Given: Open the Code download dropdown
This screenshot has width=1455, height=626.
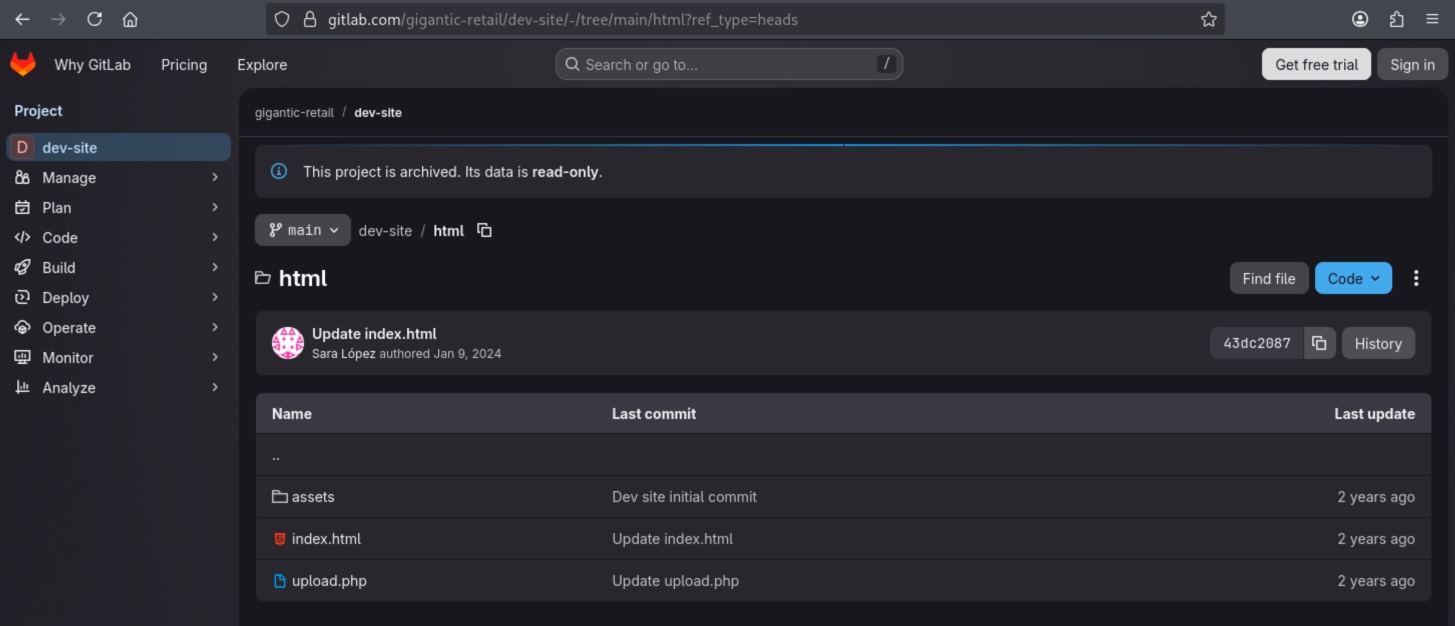Looking at the screenshot, I should pyautogui.click(x=1353, y=278).
